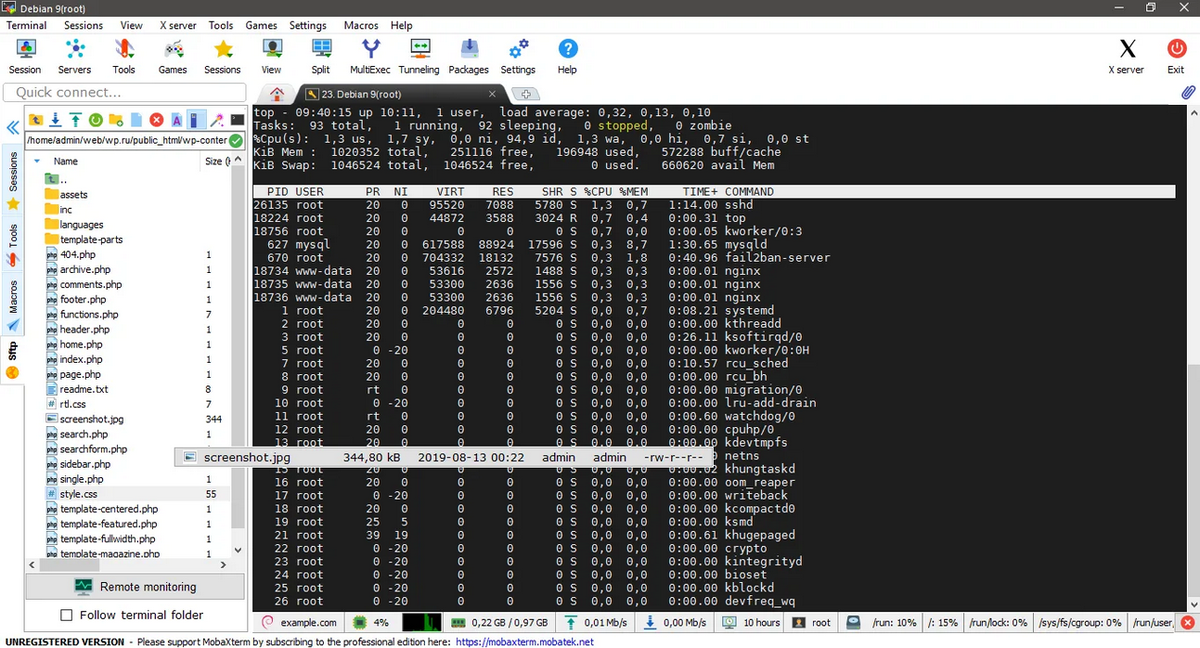This screenshot has height=648, width=1200.
Task: Activate the MultiExec toolbar icon
Action: [x=370, y=57]
